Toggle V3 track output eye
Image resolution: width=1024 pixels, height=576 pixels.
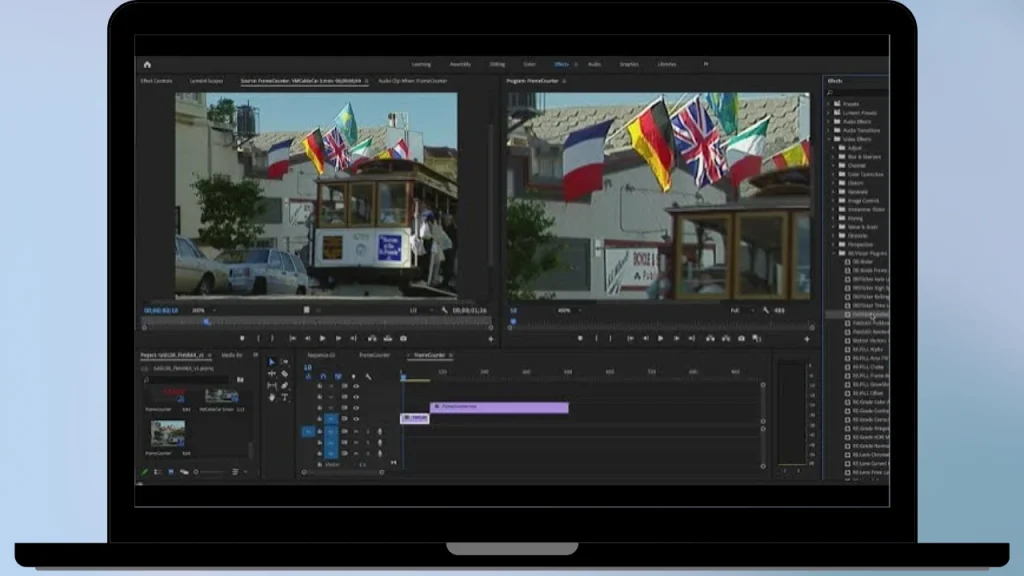pos(356,396)
